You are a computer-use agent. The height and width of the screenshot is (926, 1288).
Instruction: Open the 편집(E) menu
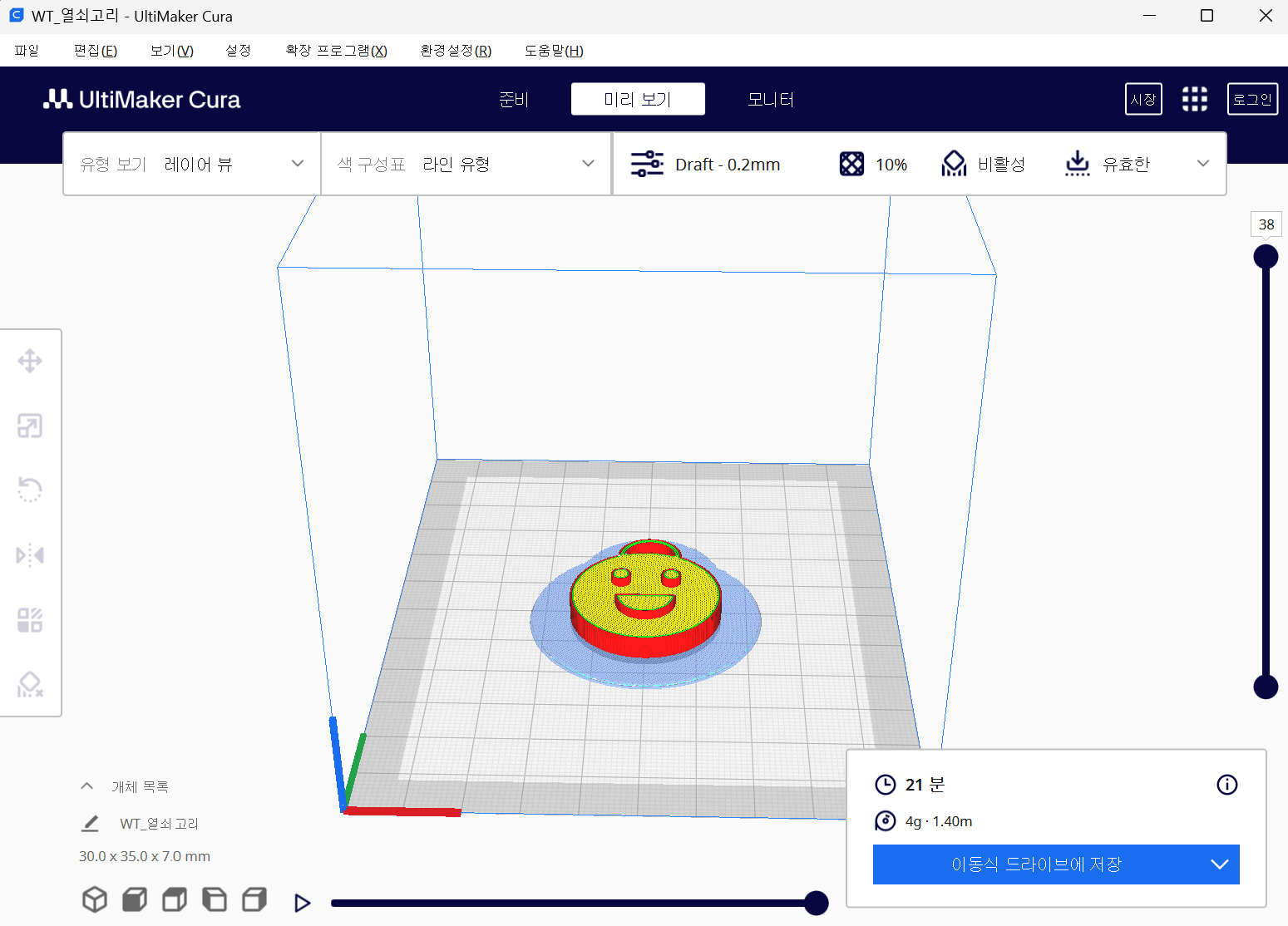coord(96,51)
